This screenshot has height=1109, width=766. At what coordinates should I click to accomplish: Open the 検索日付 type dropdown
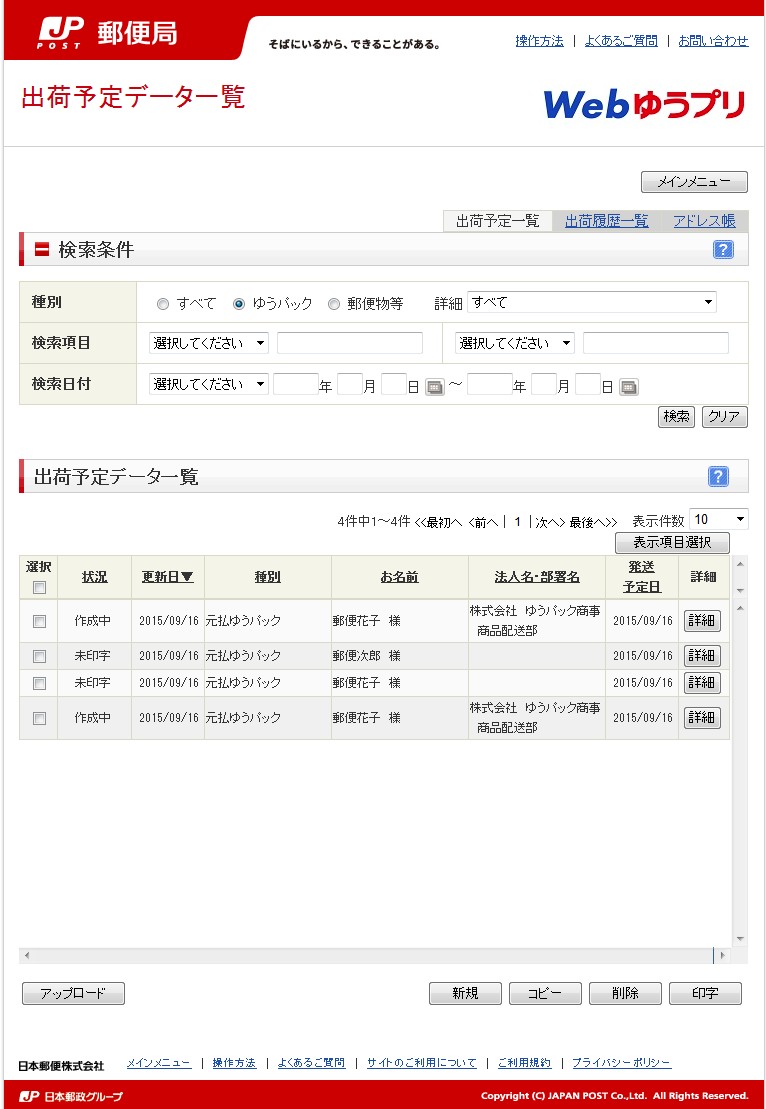point(208,384)
